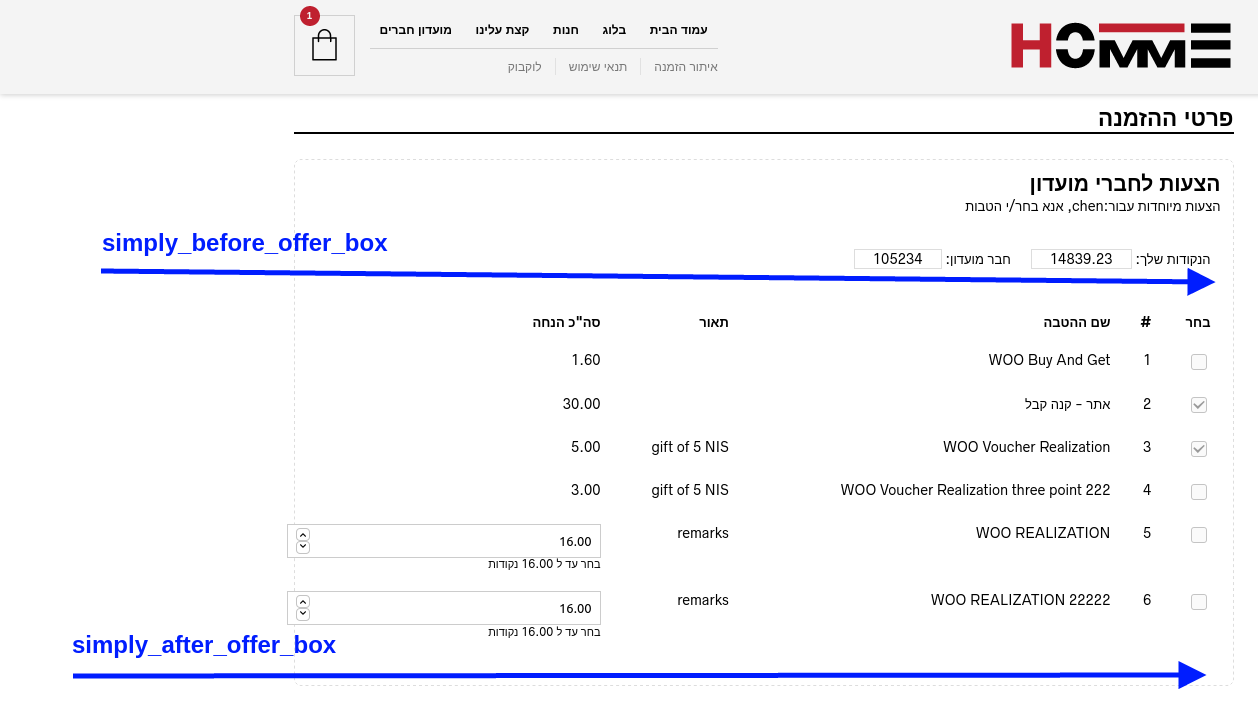Go to עמוד הבית menu item
The height and width of the screenshot is (703, 1258).
(x=678, y=30)
